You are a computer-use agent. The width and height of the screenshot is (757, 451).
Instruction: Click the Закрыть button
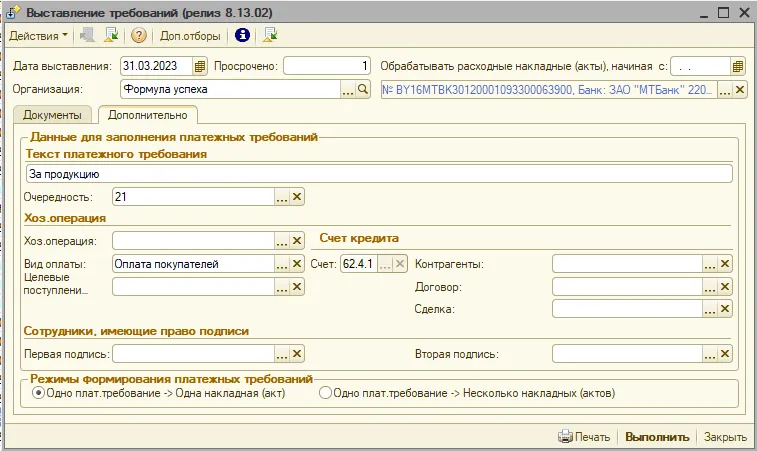point(725,437)
